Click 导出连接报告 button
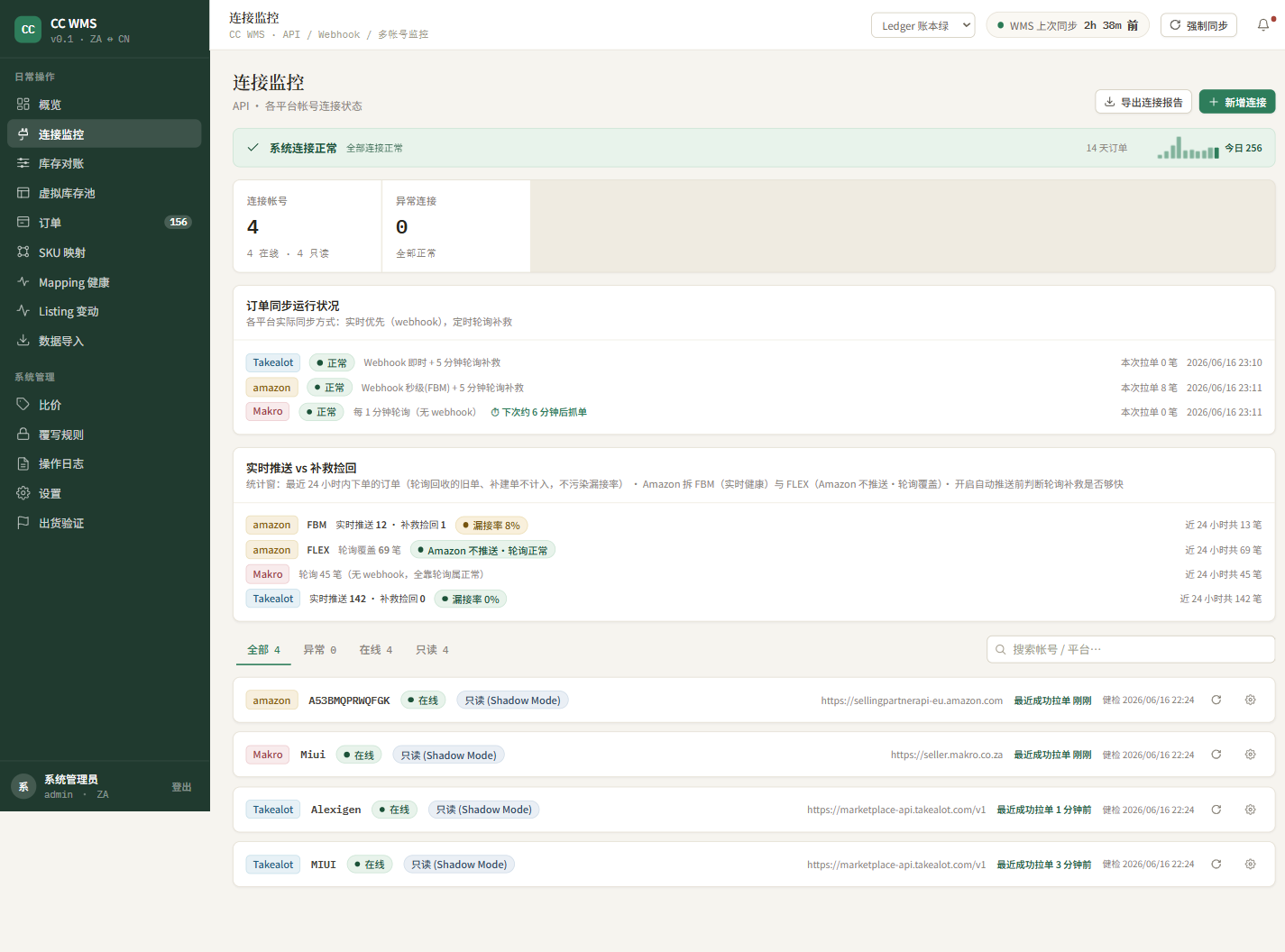1285x952 pixels. [x=1143, y=102]
